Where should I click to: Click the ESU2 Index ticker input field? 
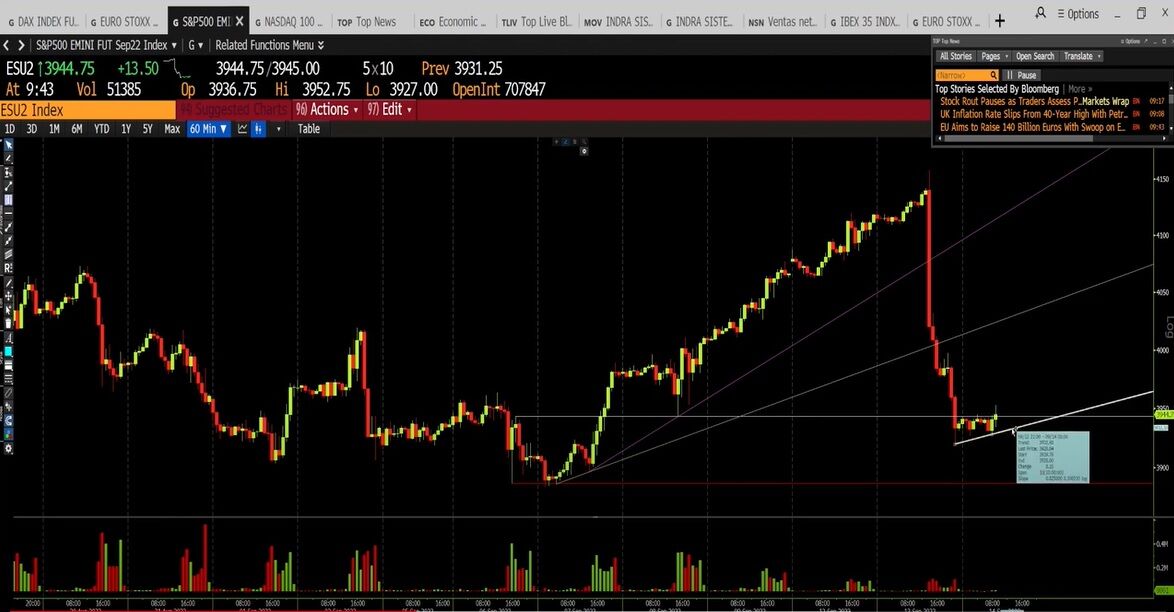(x=88, y=109)
